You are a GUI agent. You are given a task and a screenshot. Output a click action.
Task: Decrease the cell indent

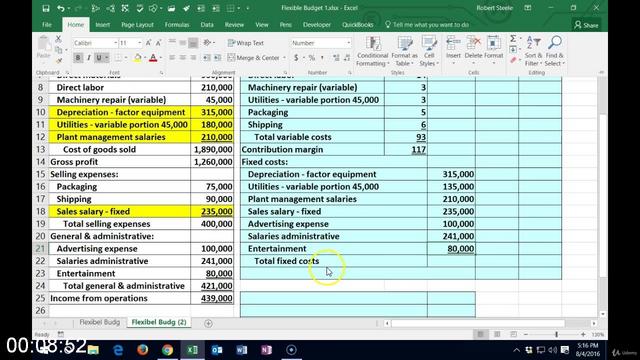coord(207,58)
